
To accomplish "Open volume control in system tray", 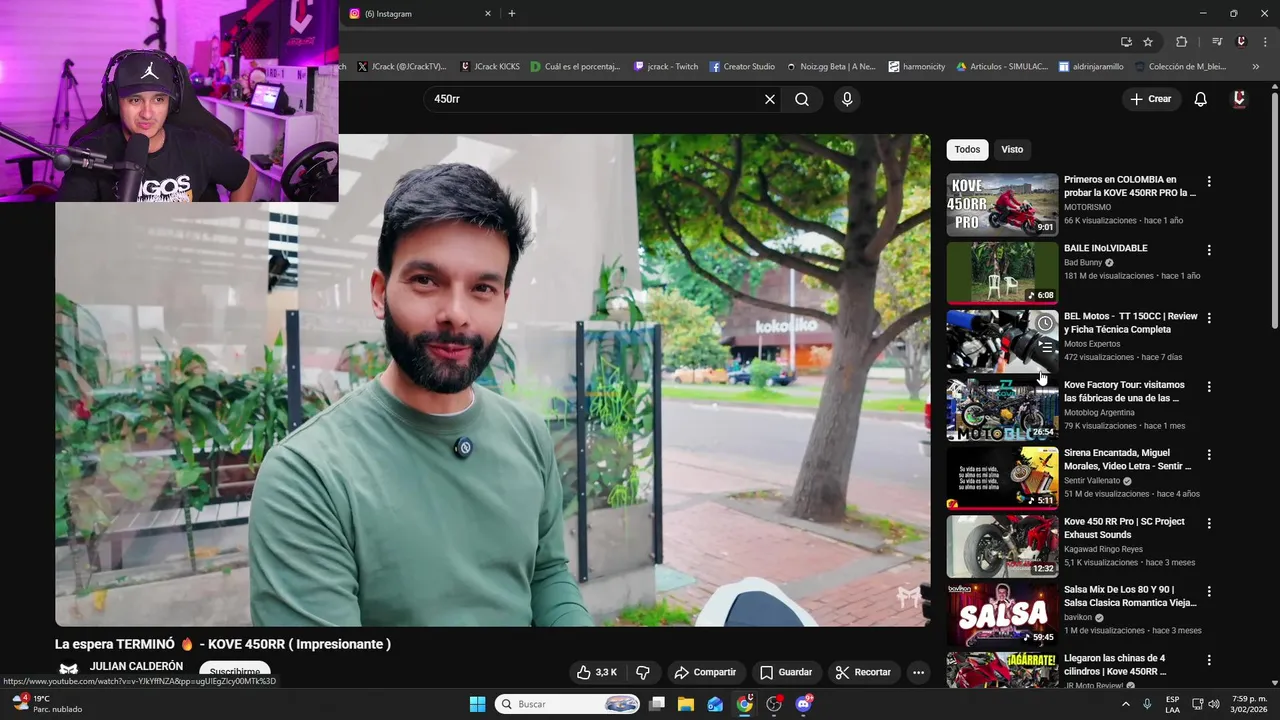I will [1213, 704].
